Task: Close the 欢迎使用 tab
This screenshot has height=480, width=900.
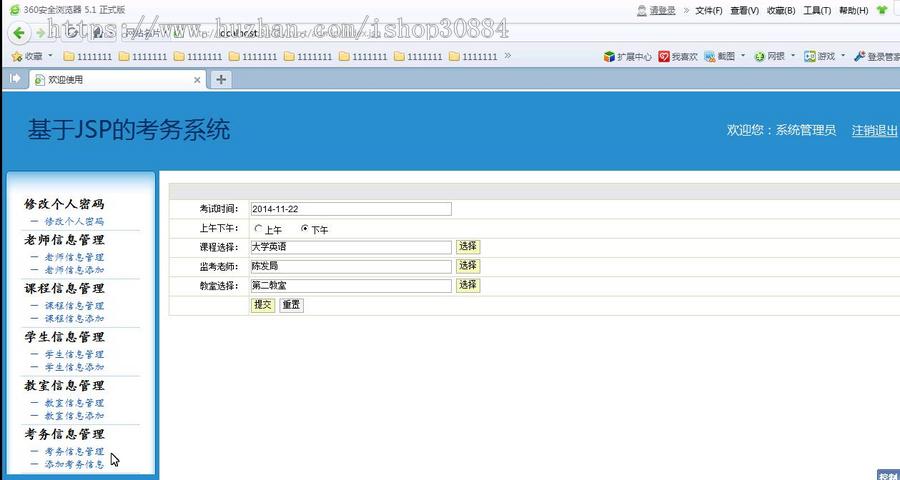Action: (197, 80)
